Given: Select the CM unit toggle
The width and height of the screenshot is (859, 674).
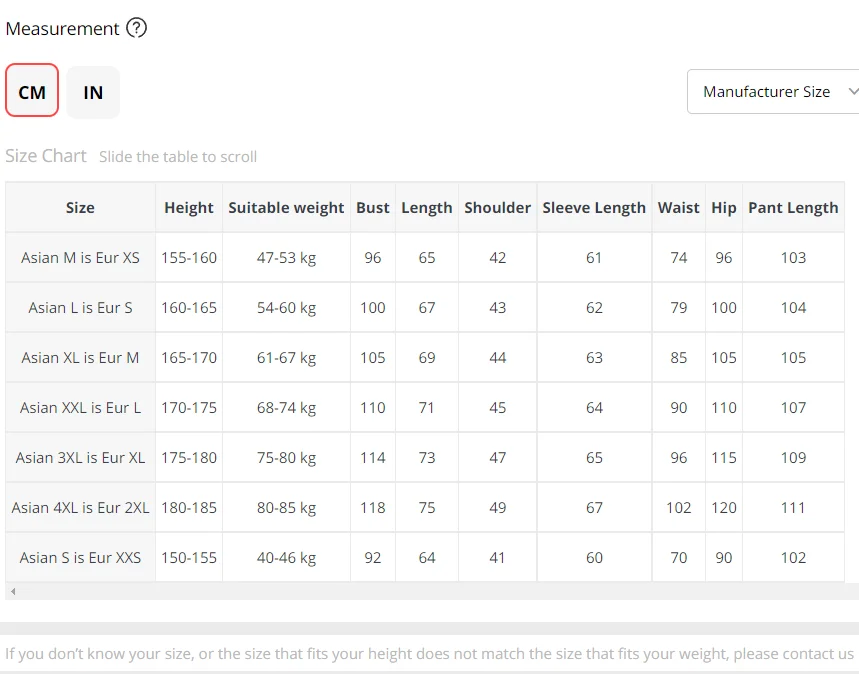Looking at the screenshot, I should (x=32, y=92).
